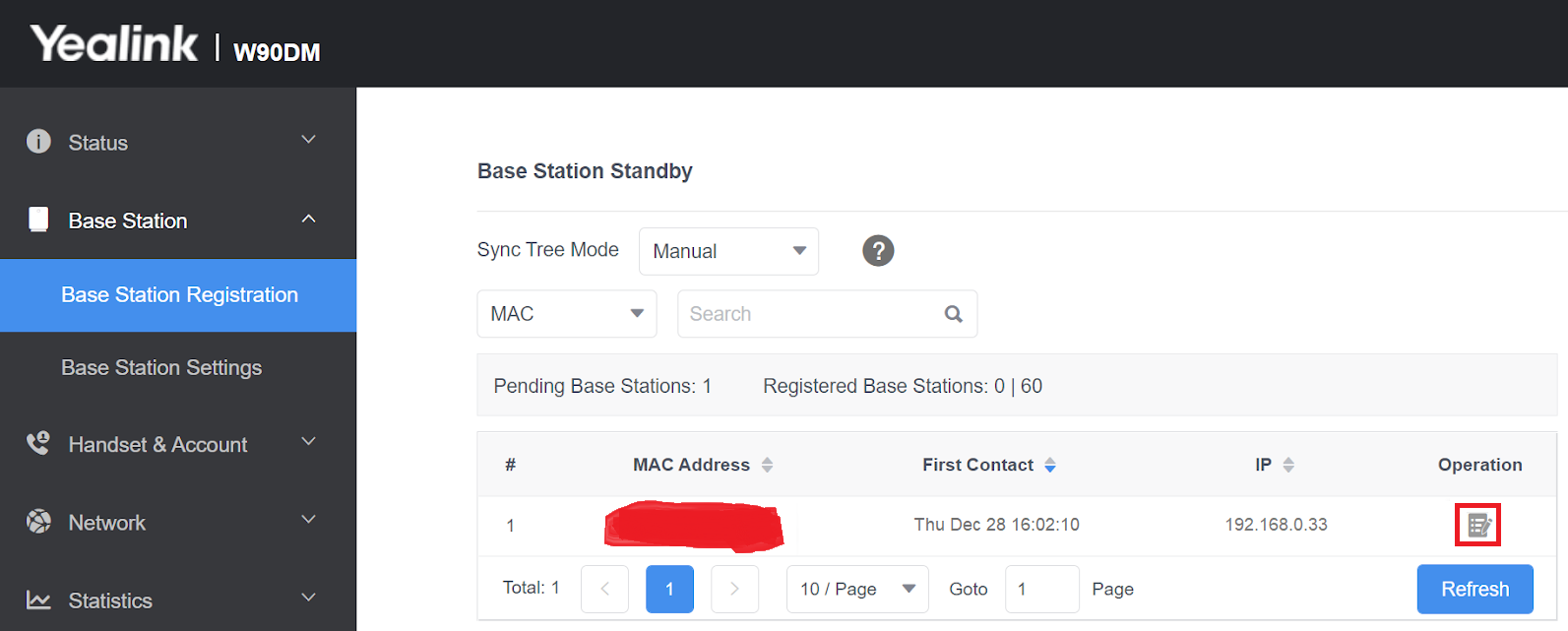Expand the Status menu
Viewport: 1568px width, 631px height.
click(x=177, y=142)
